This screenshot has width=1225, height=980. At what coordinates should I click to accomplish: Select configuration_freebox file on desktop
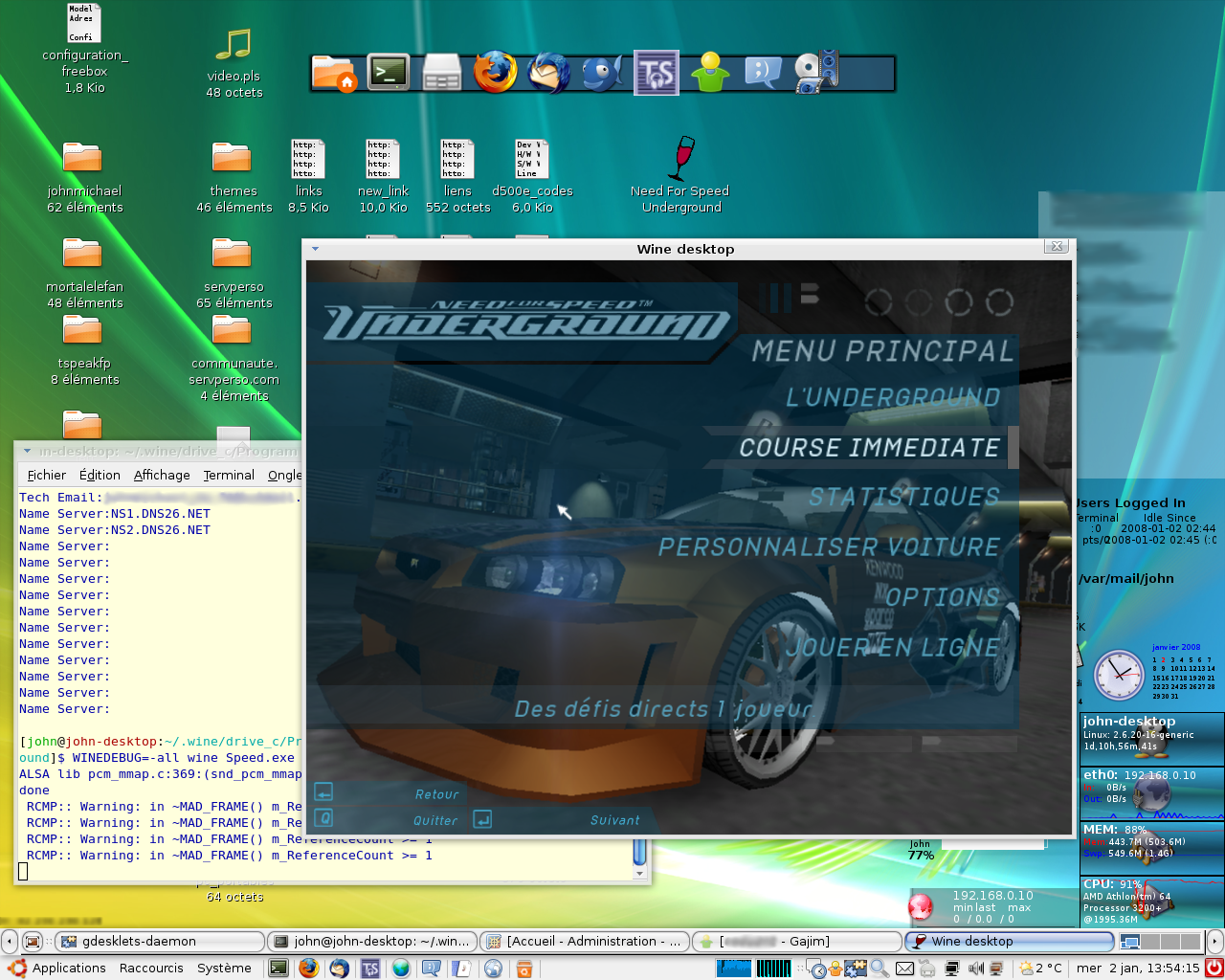(x=84, y=49)
